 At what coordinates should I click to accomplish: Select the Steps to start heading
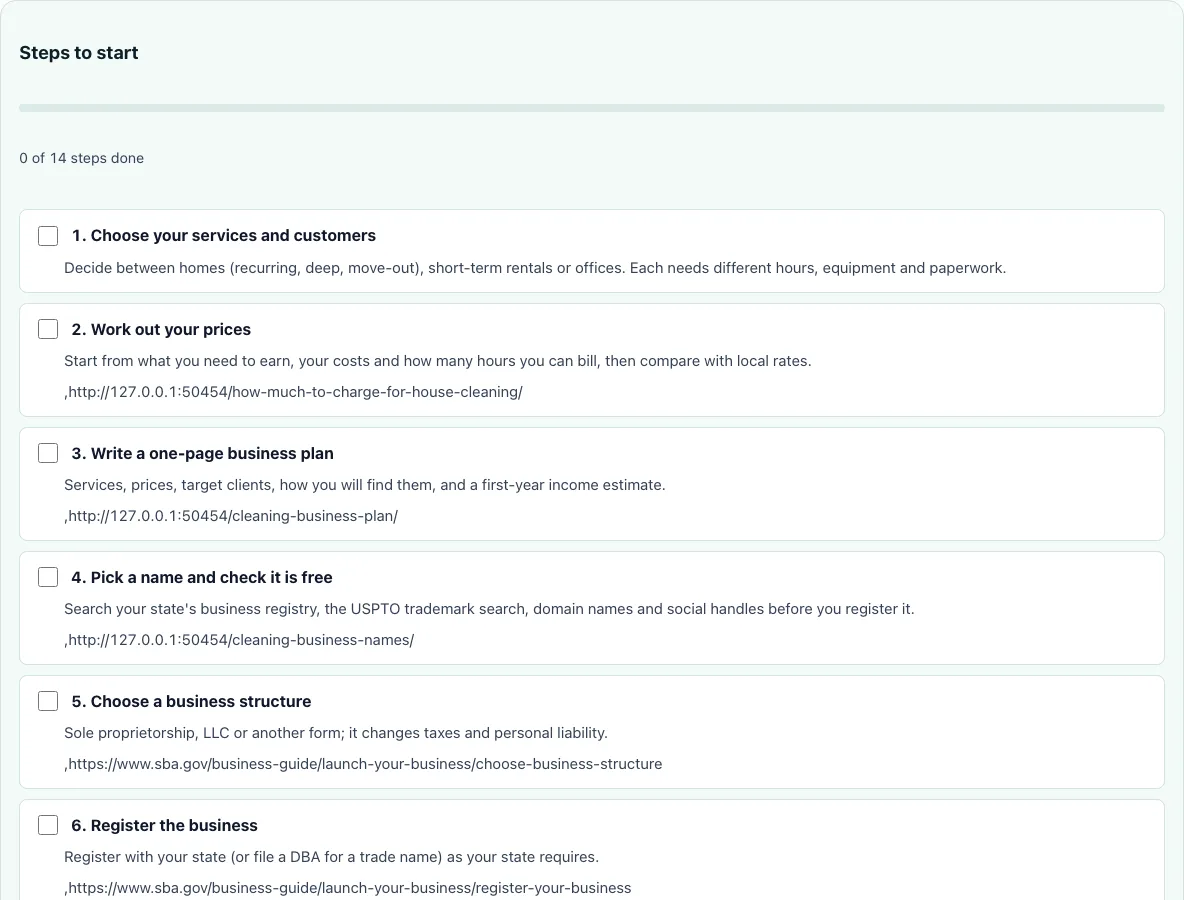79,53
